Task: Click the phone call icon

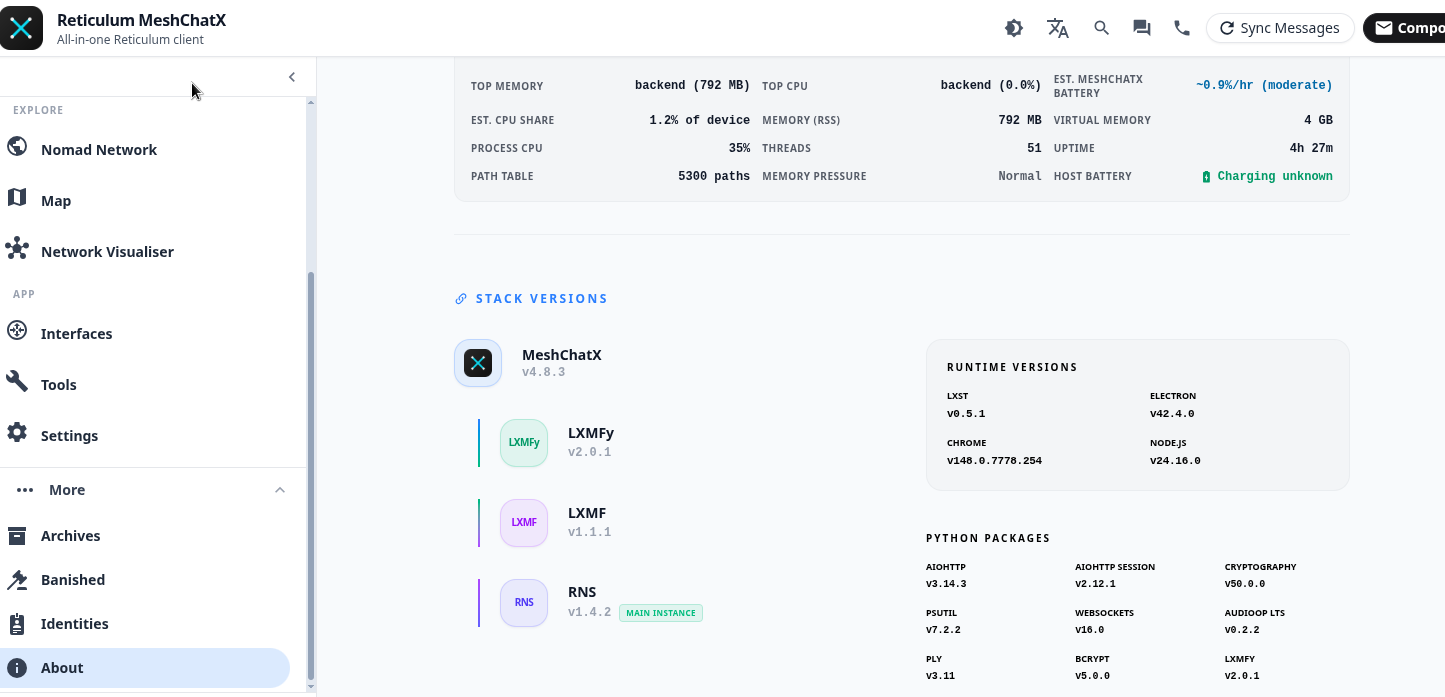Action: 1182,28
